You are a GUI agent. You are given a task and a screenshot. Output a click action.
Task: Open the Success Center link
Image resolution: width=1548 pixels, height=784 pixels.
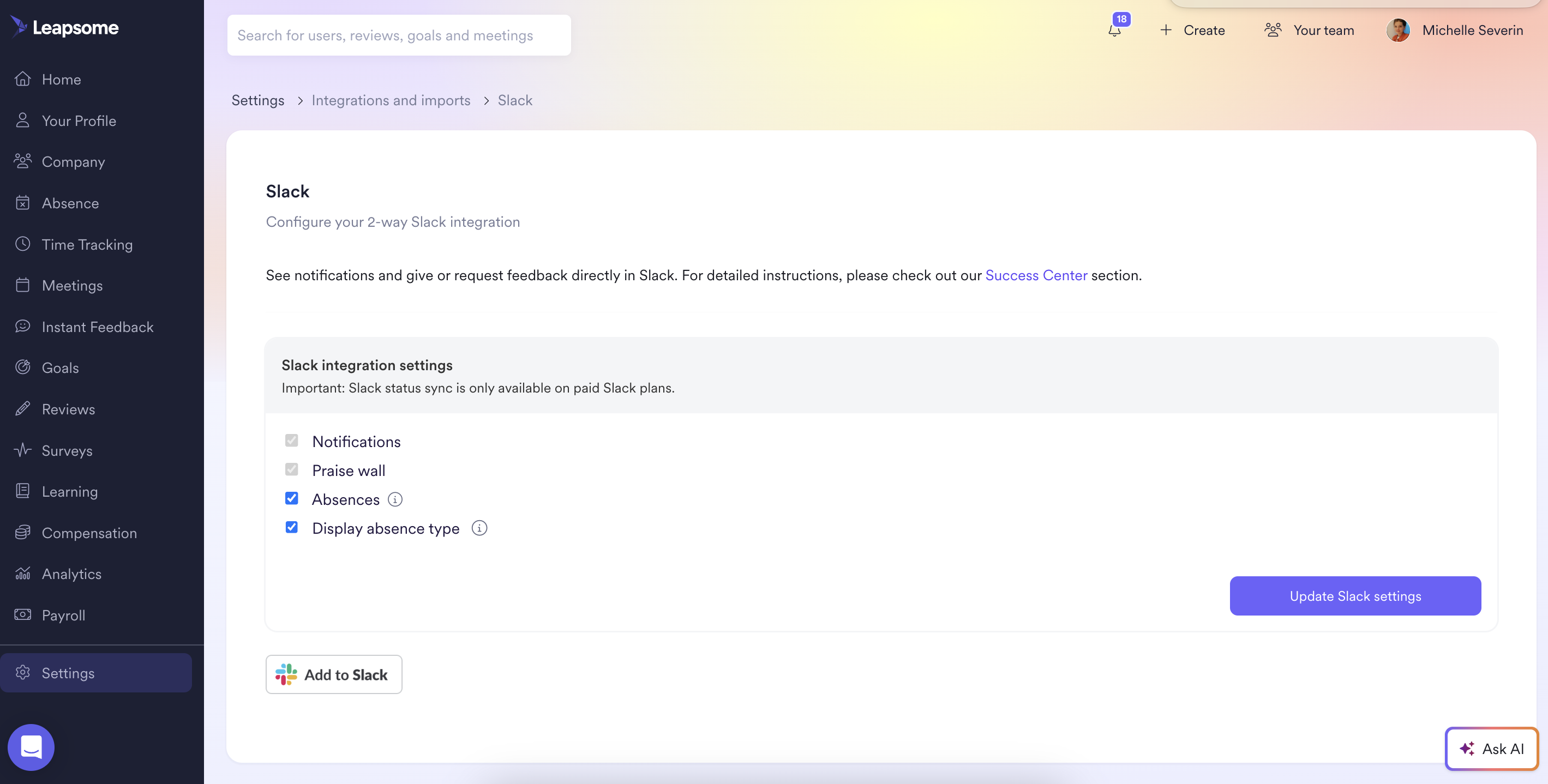point(1036,275)
